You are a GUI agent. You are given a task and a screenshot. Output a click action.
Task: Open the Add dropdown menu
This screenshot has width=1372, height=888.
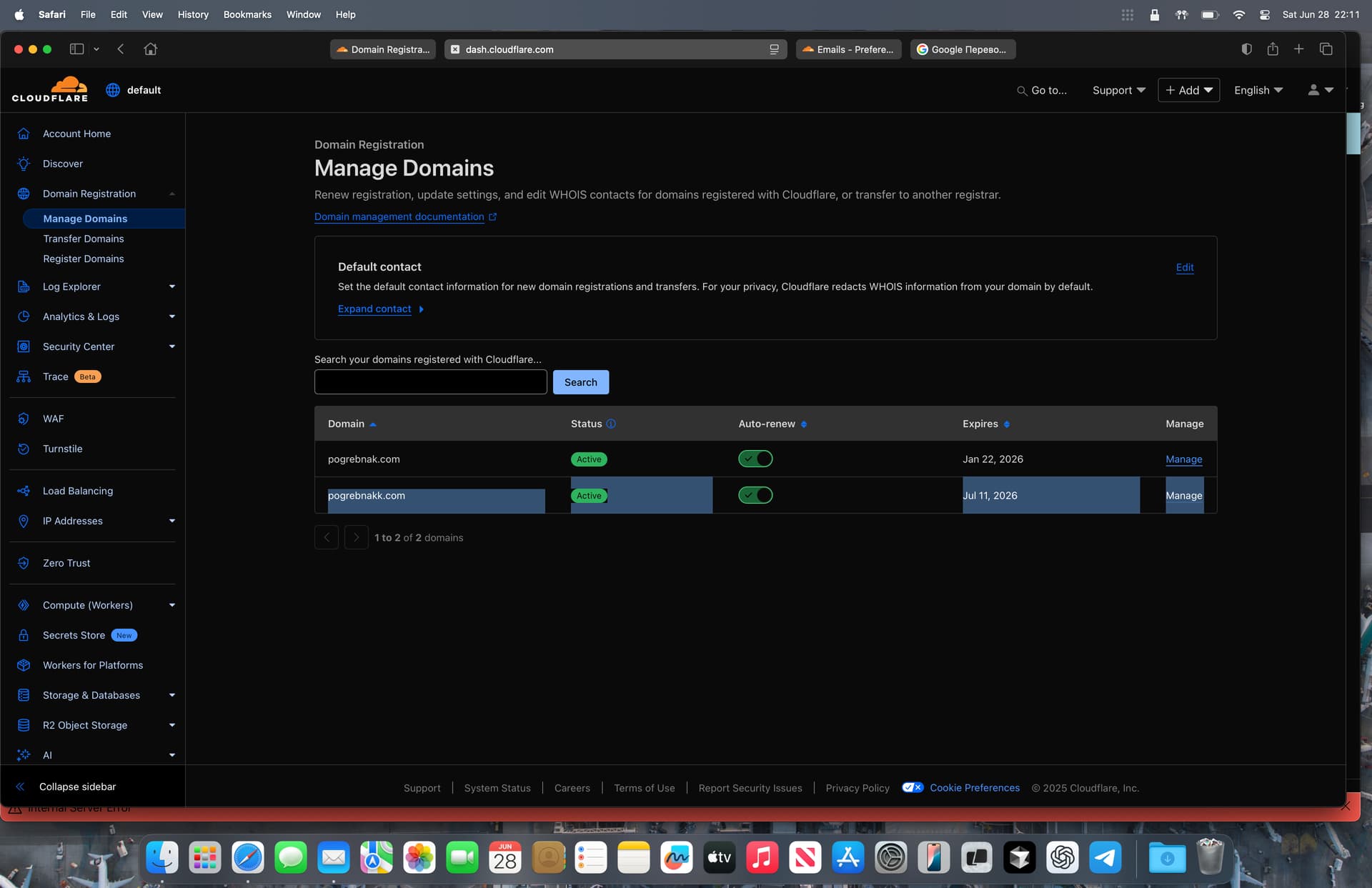click(1188, 90)
